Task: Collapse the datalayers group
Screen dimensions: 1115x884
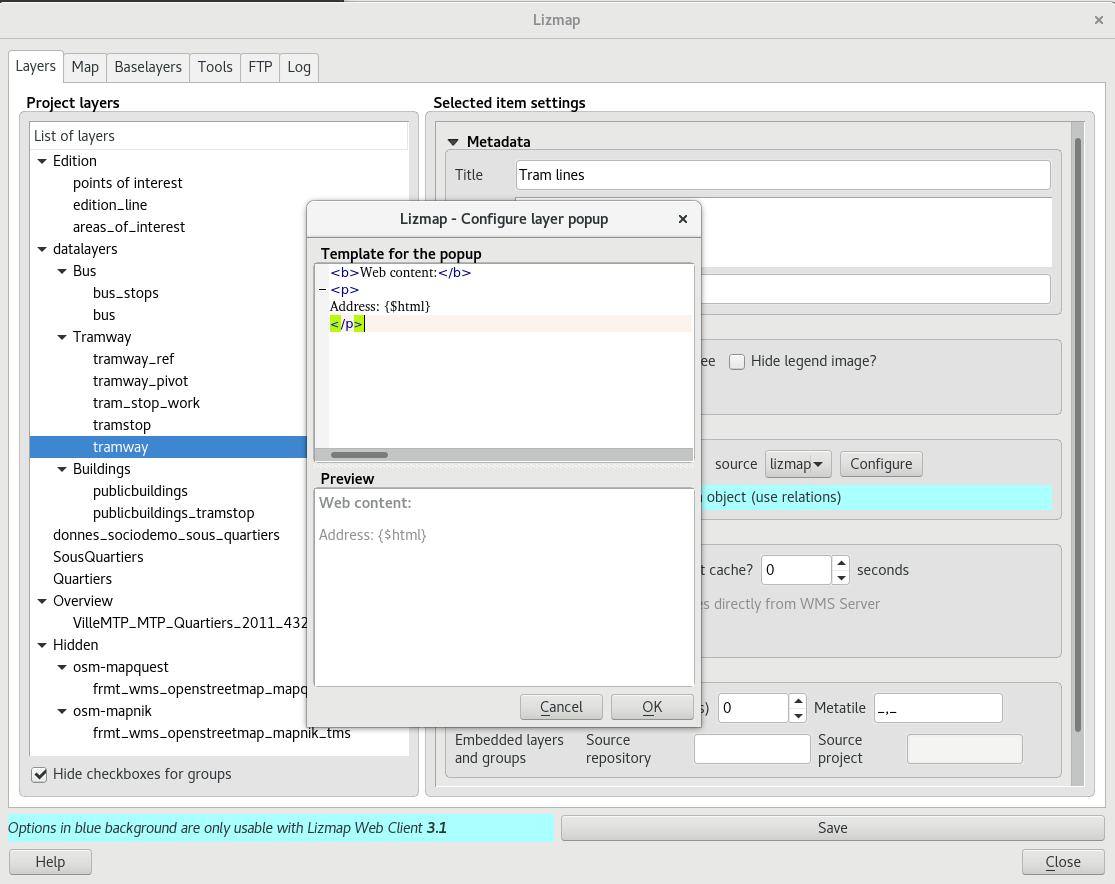Action: 42,250
